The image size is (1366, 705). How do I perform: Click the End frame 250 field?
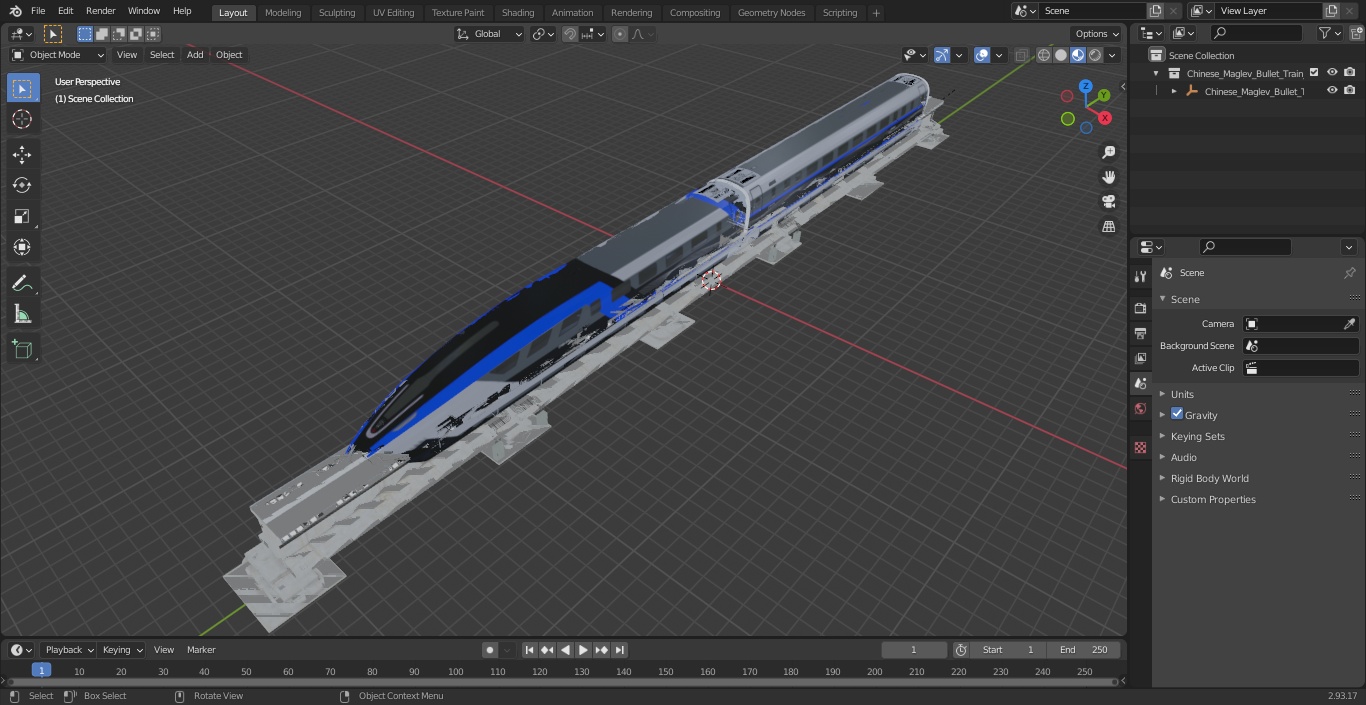click(1084, 650)
